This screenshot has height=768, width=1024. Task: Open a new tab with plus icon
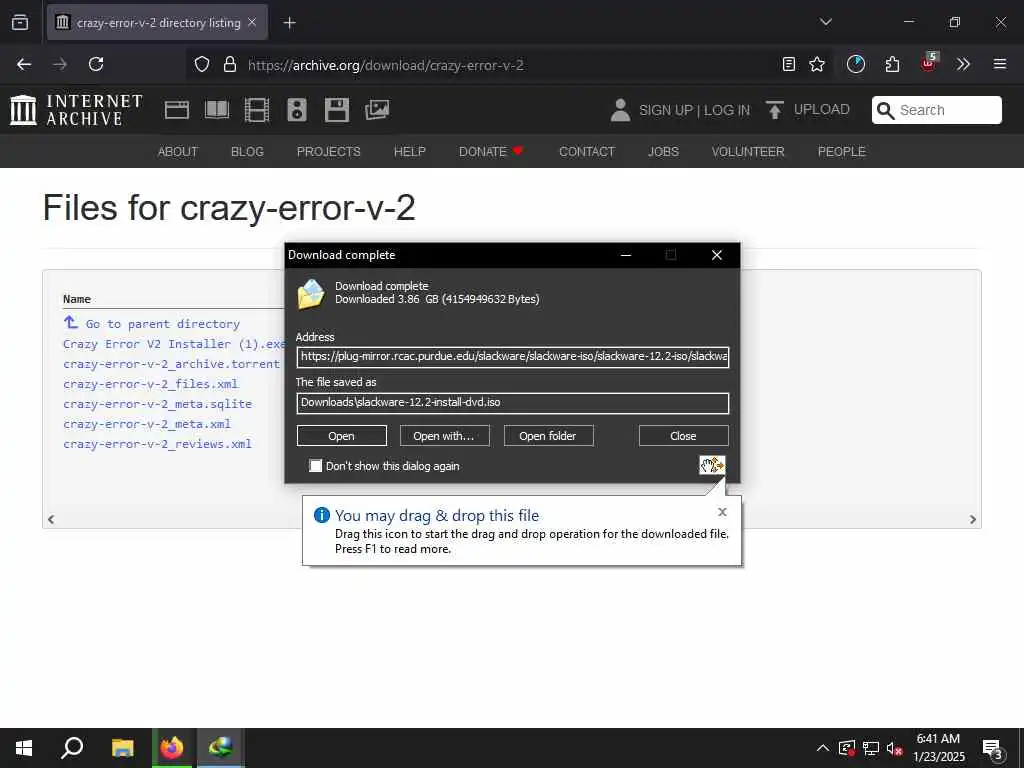[x=289, y=23]
